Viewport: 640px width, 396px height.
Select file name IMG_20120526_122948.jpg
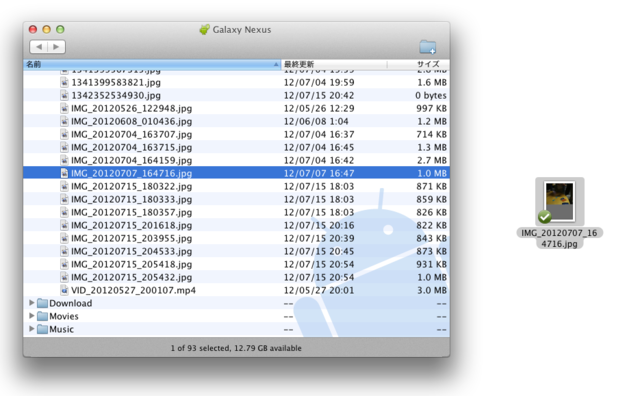click(131, 109)
